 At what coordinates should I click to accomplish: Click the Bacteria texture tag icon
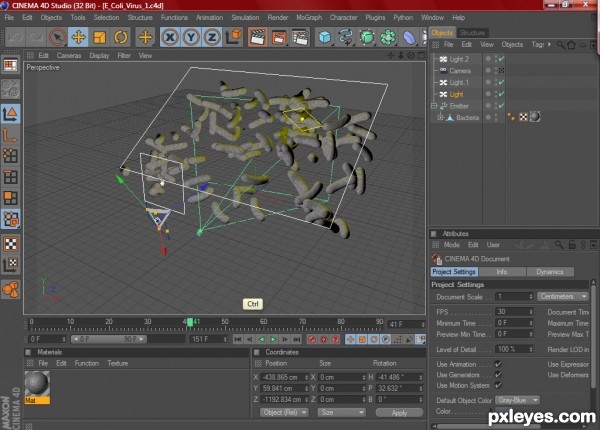pos(523,117)
